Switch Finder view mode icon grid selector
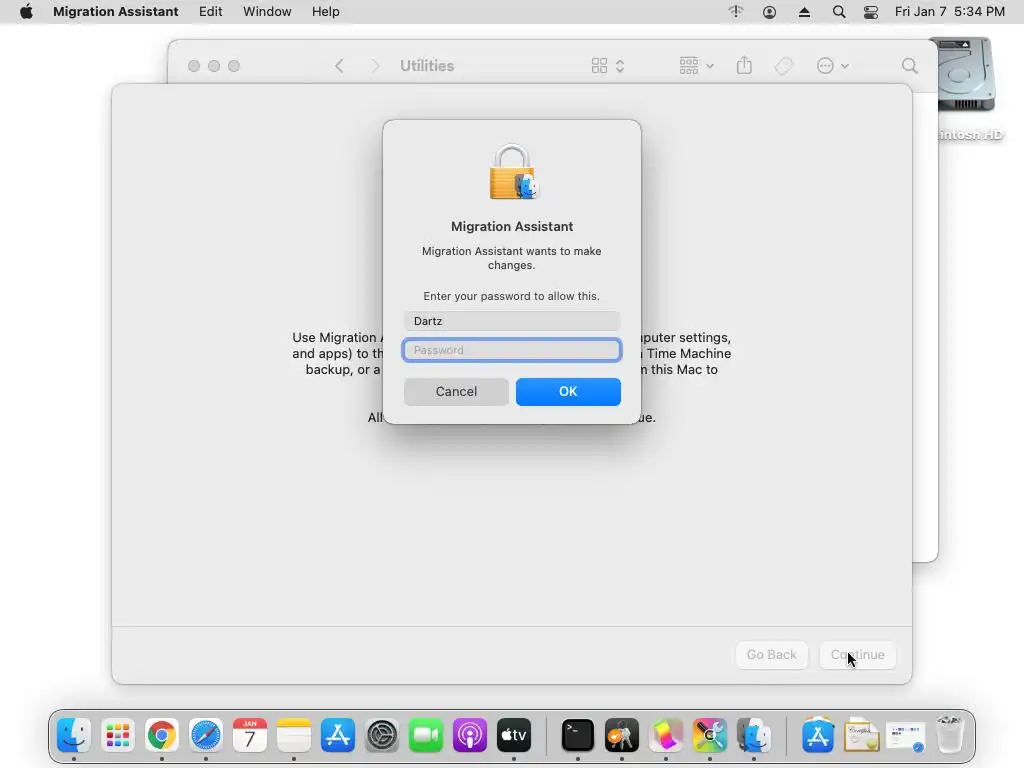This screenshot has width=1024, height=768. point(608,66)
